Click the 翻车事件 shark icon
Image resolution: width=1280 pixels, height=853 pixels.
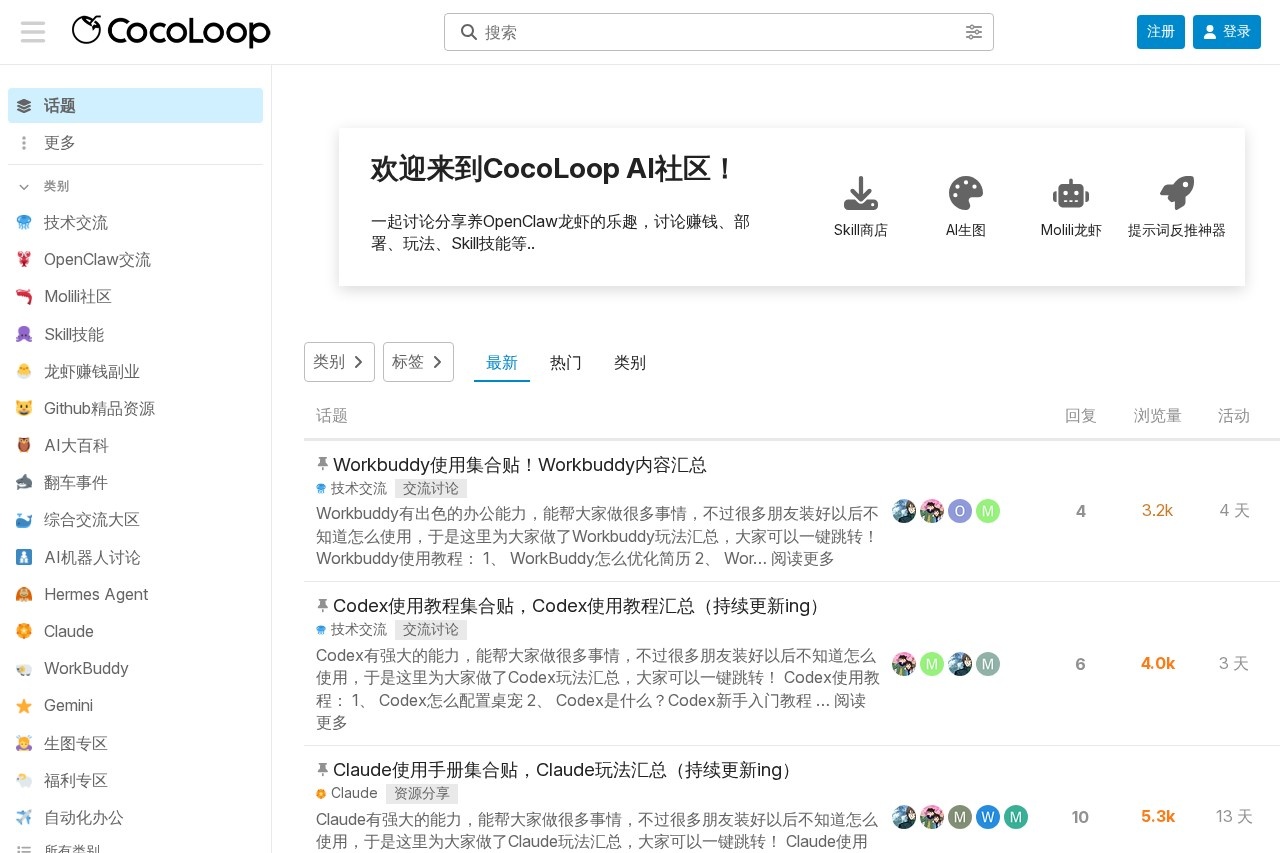(24, 482)
